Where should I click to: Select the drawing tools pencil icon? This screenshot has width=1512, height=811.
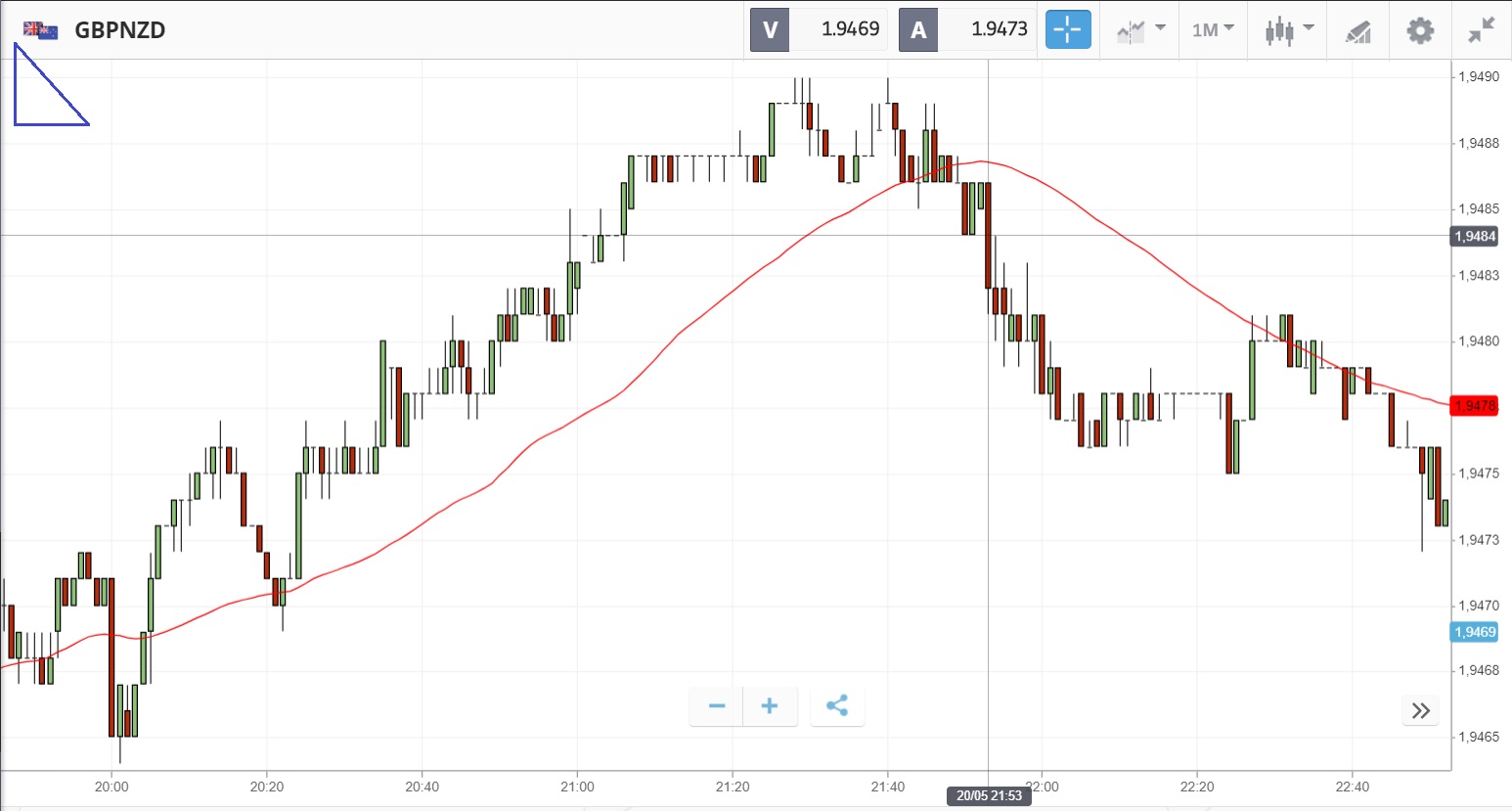[1357, 31]
